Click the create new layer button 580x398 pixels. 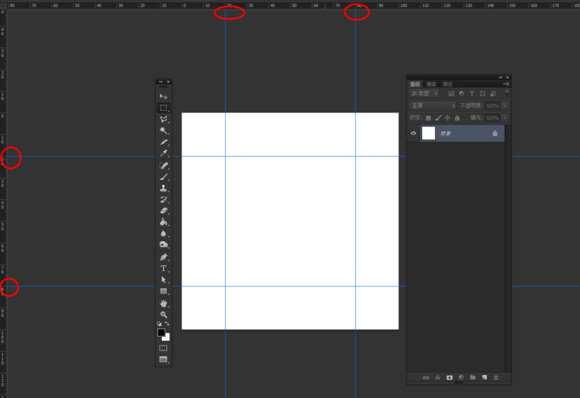click(484, 378)
